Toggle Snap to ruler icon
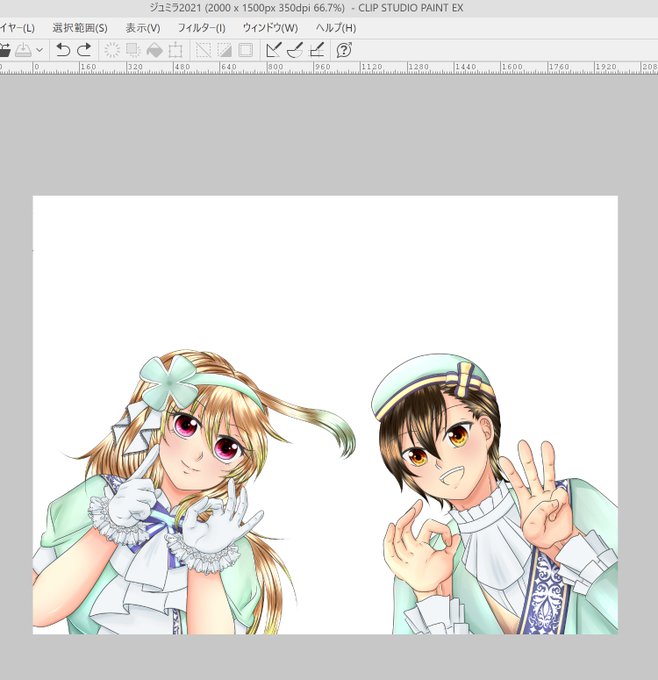Image resolution: width=658 pixels, height=680 pixels. pos(274,50)
